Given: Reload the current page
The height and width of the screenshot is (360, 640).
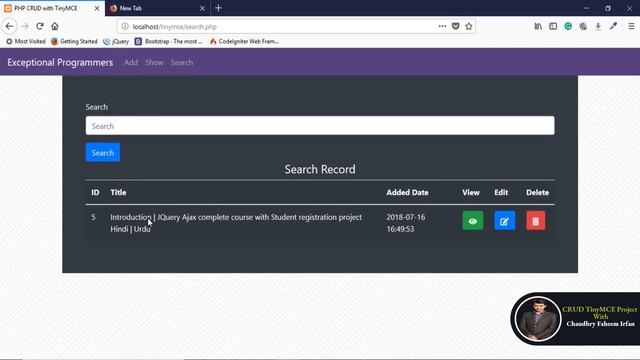Looking at the screenshot, I should pyautogui.click(x=40, y=27).
